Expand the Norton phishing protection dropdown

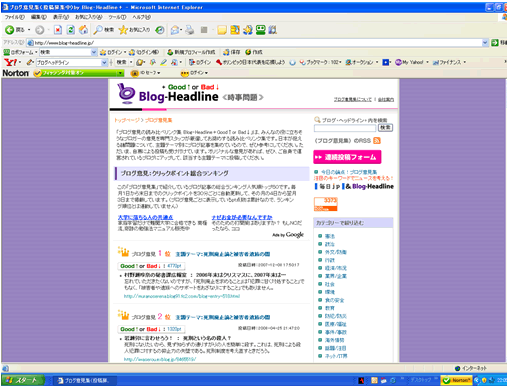pos(120,73)
